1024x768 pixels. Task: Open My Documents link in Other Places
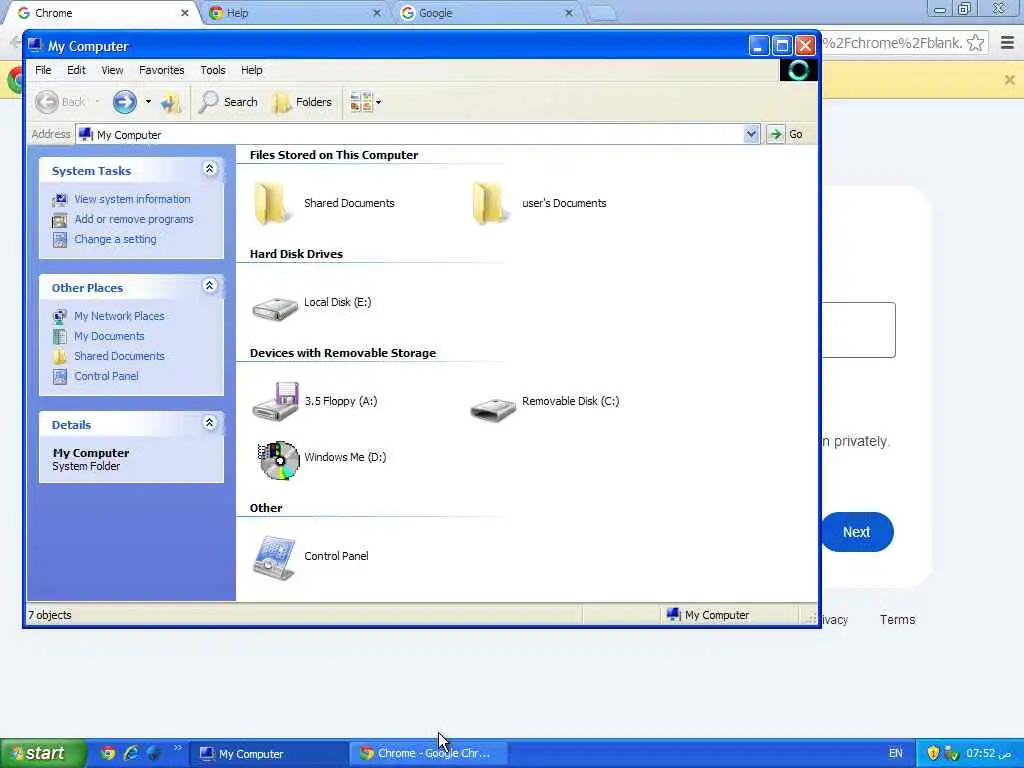pyautogui.click(x=109, y=336)
